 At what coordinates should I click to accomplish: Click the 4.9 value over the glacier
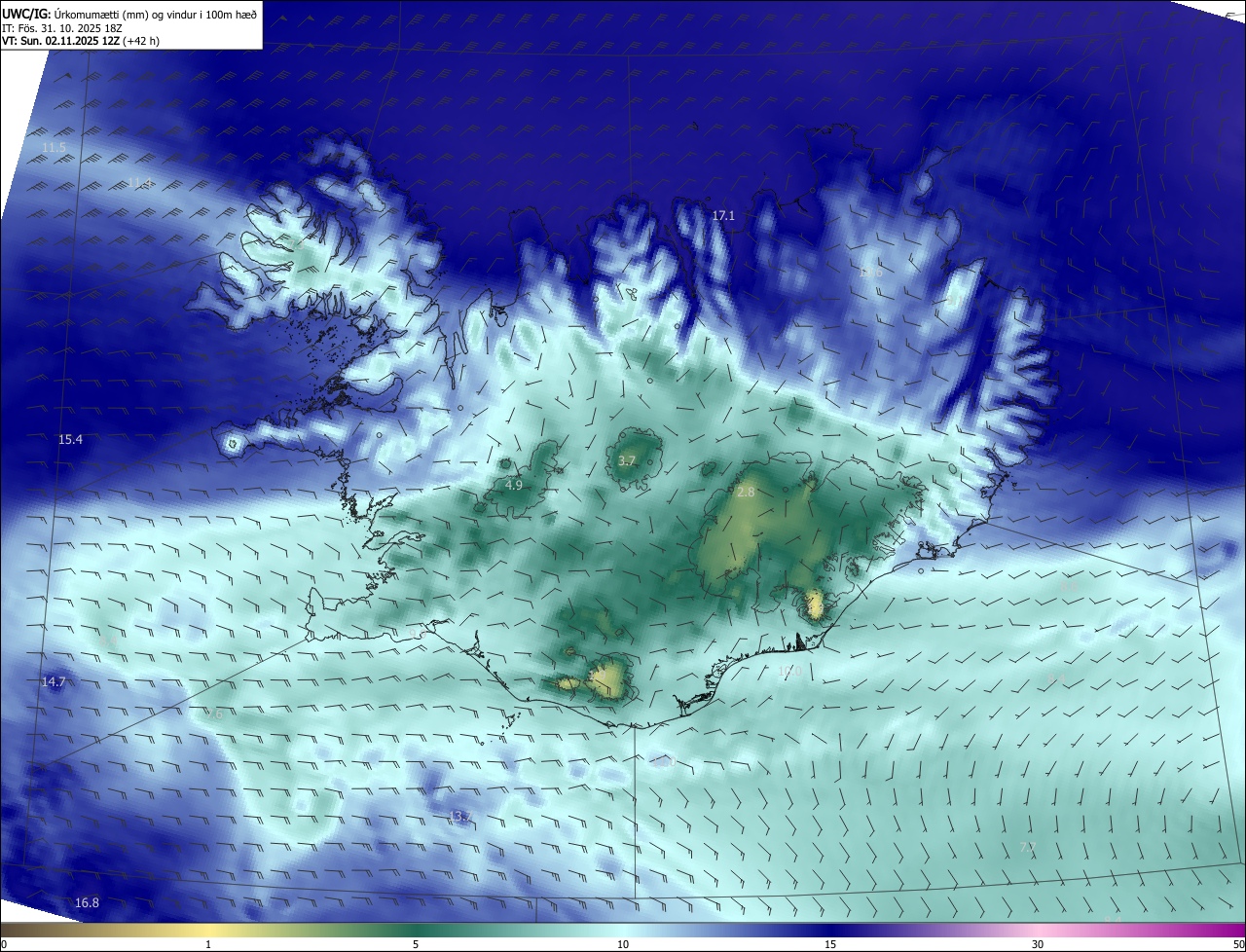[x=514, y=485]
